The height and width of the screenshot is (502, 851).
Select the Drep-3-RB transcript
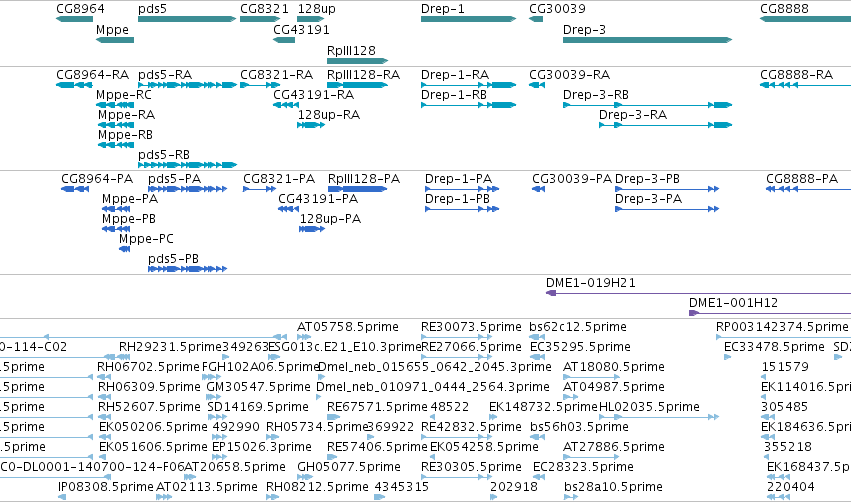click(647, 105)
